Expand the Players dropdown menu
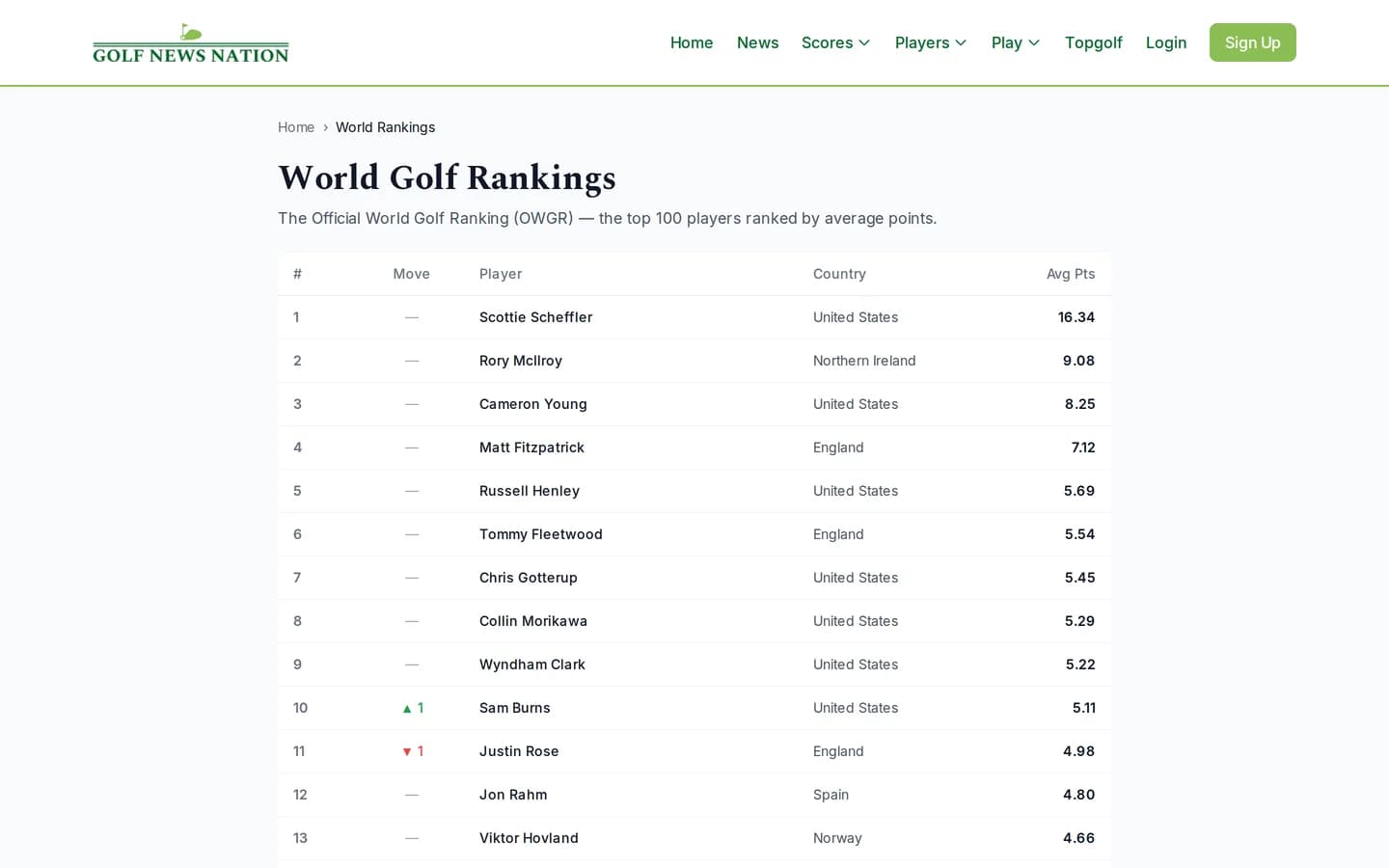Image resolution: width=1389 pixels, height=868 pixels. (x=931, y=42)
